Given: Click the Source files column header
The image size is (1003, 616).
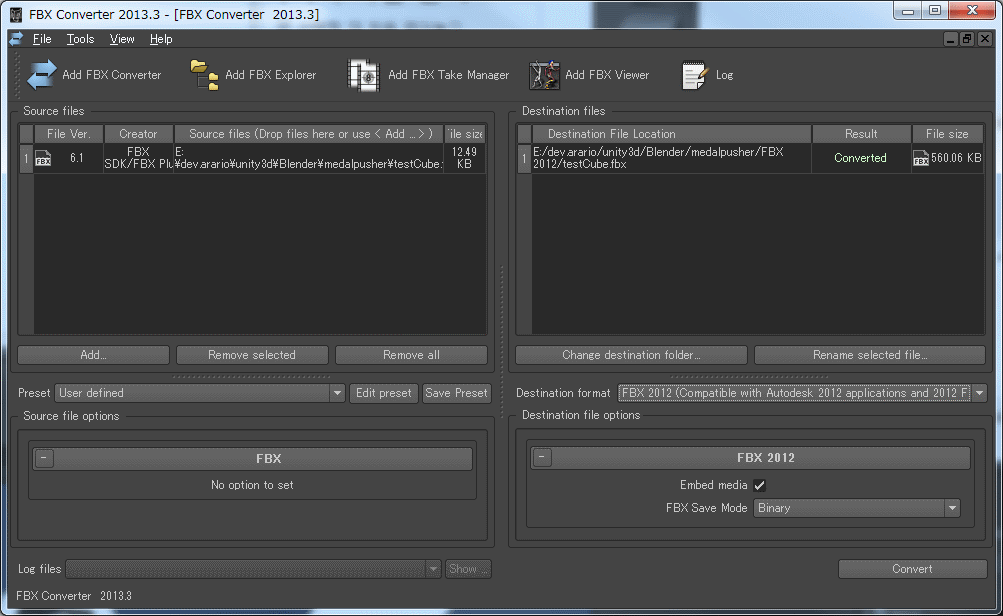Looking at the screenshot, I should (x=310, y=134).
